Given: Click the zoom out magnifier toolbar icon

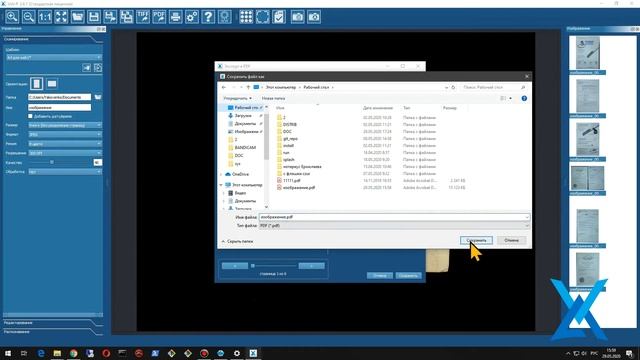Looking at the screenshot, I should pyautogui.click(x=29, y=17).
